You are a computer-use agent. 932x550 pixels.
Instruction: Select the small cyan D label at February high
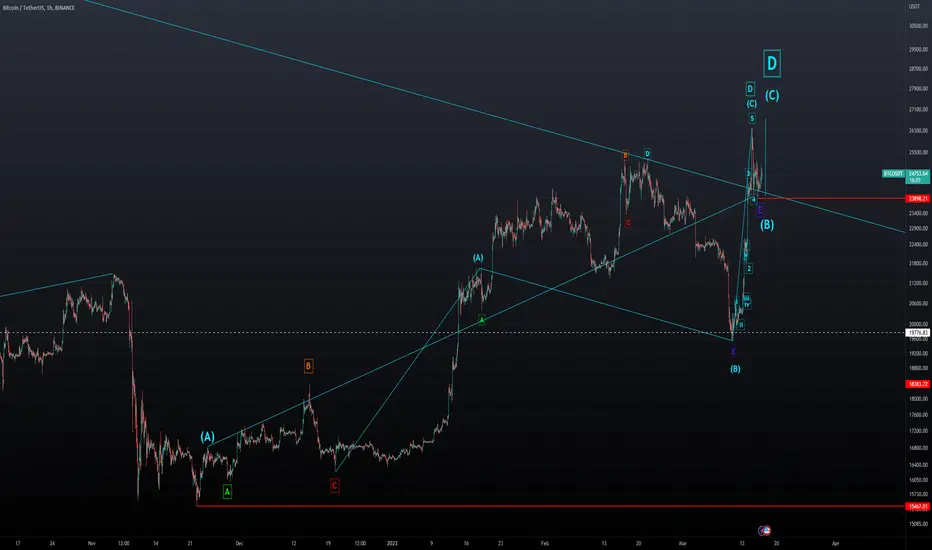pyautogui.click(x=647, y=153)
